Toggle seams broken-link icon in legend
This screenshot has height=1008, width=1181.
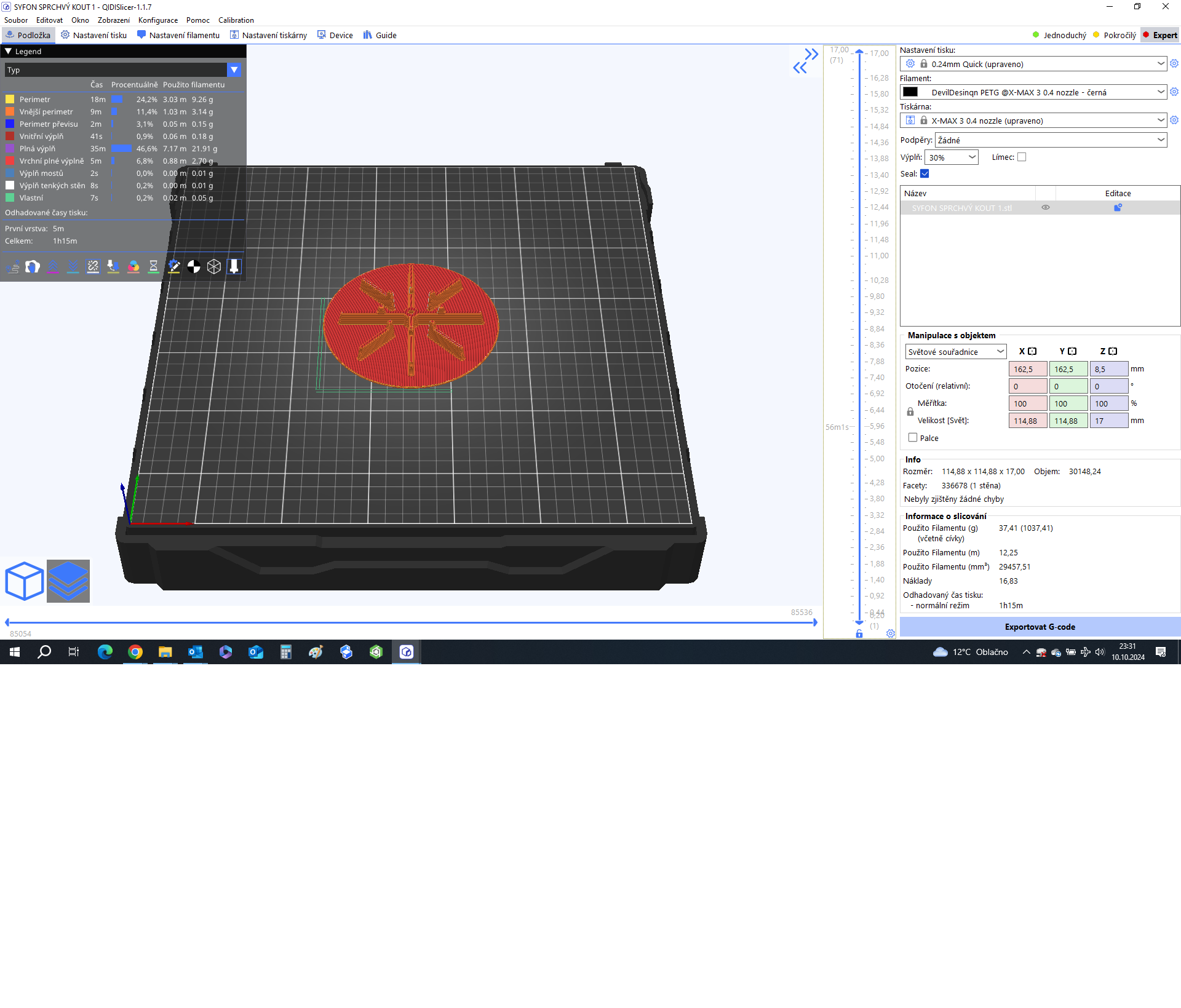[93, 267]
